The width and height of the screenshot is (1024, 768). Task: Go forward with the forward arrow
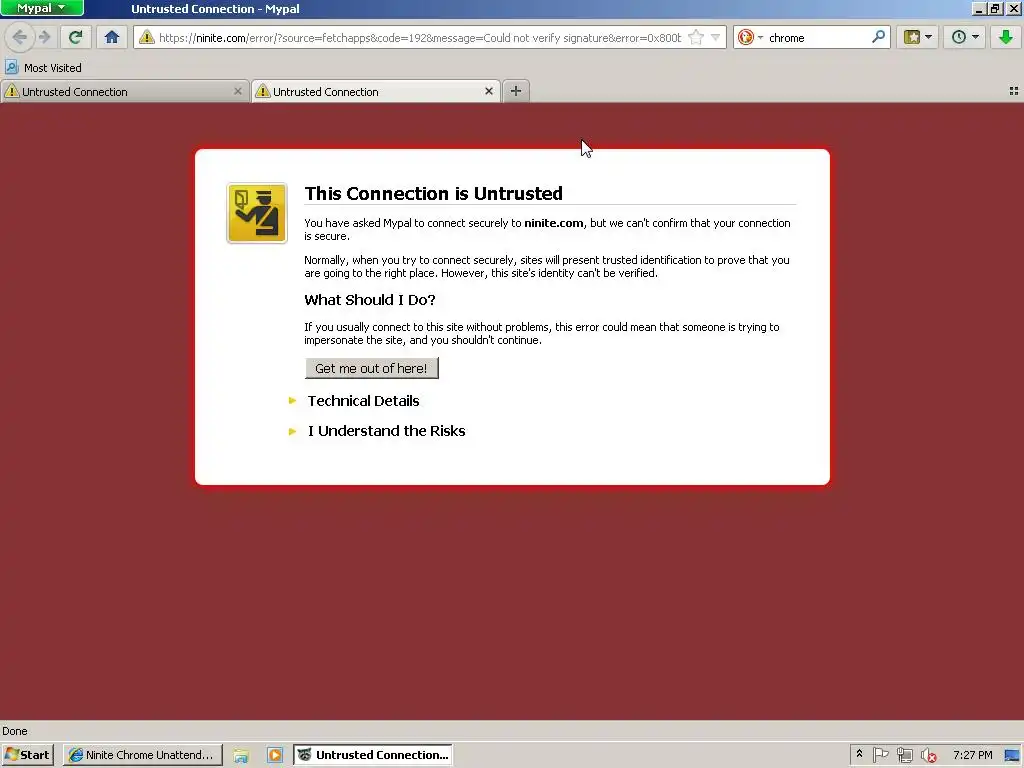click(44, 37)
